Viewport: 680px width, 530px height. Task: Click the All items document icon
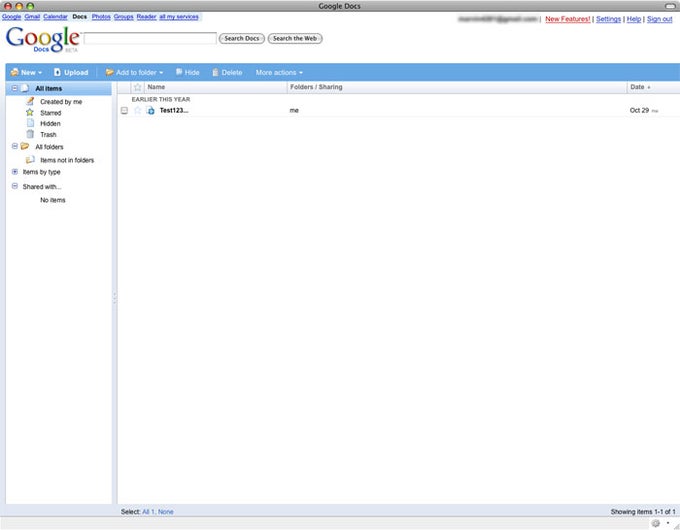25,88
